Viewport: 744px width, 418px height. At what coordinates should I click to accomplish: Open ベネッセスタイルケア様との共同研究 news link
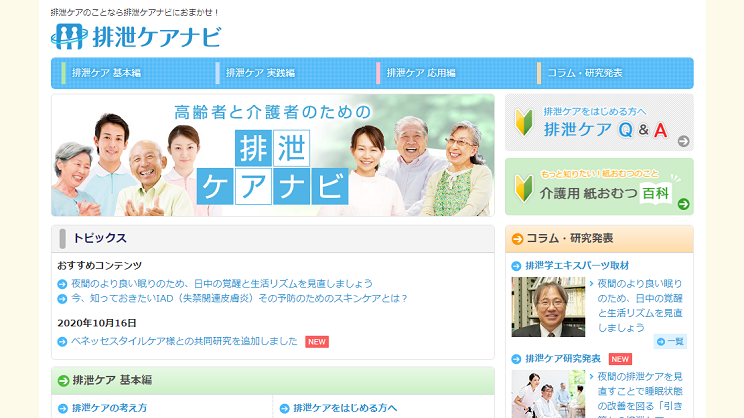point(184,341)
